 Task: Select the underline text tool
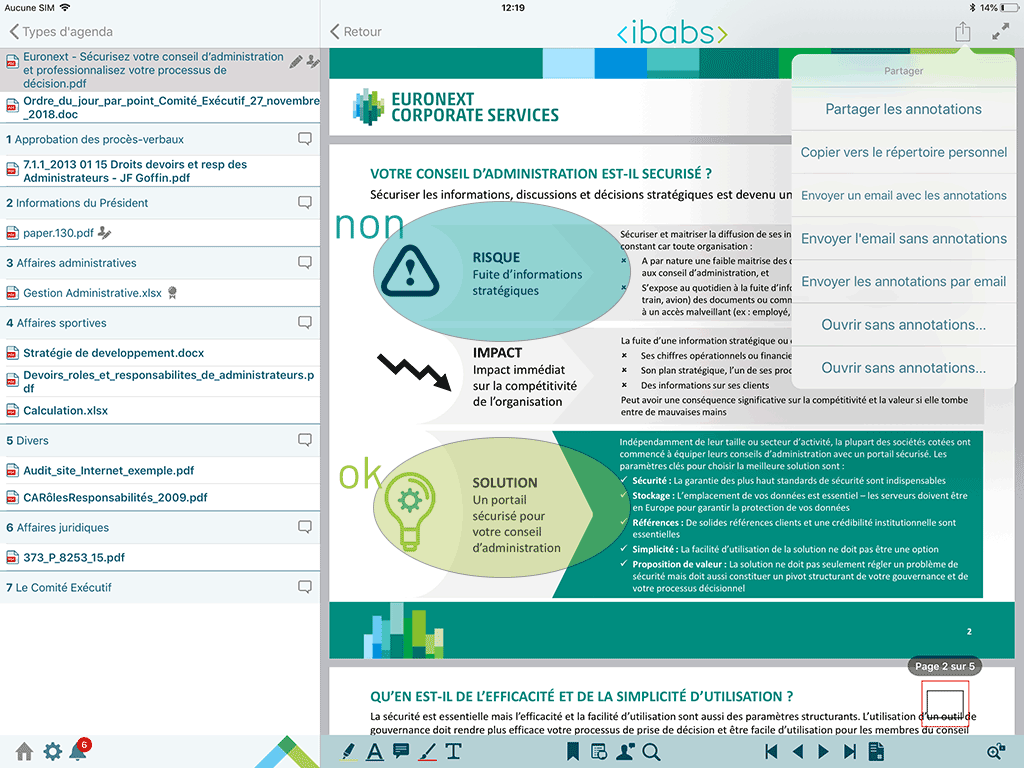pos(375,752)
